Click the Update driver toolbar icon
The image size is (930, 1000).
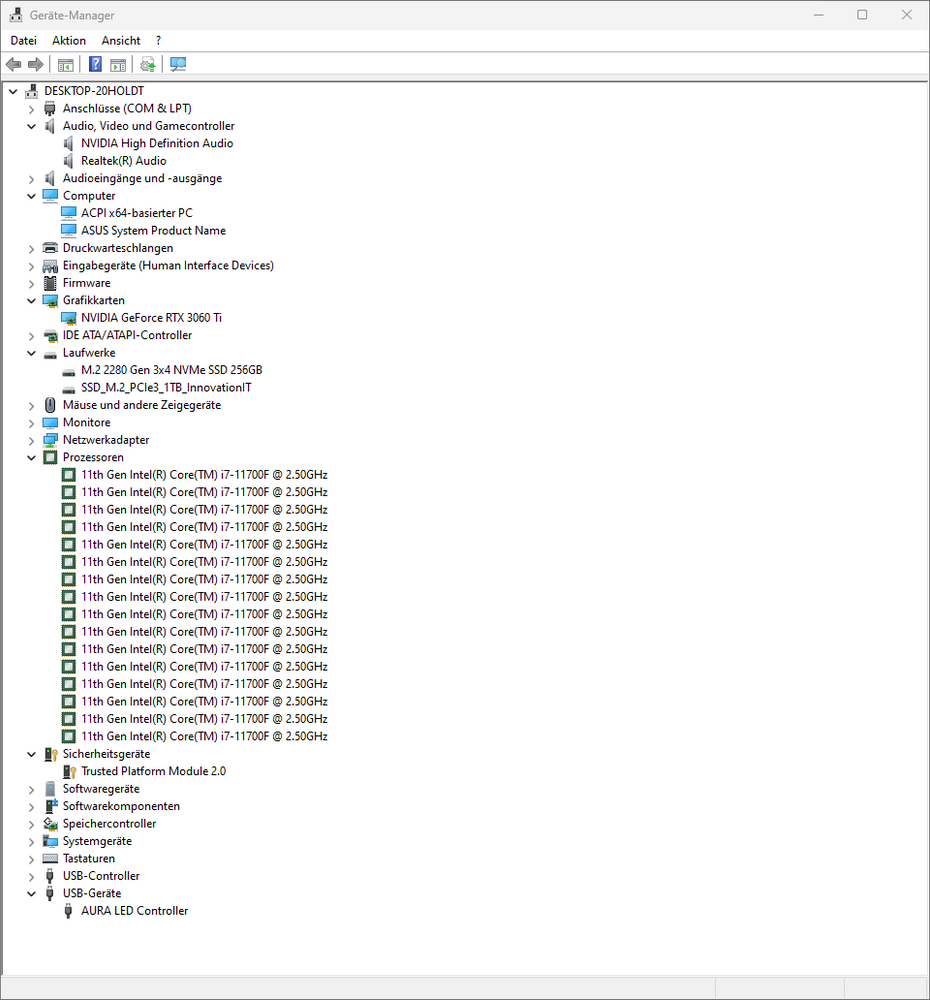[x=147, y=64]
